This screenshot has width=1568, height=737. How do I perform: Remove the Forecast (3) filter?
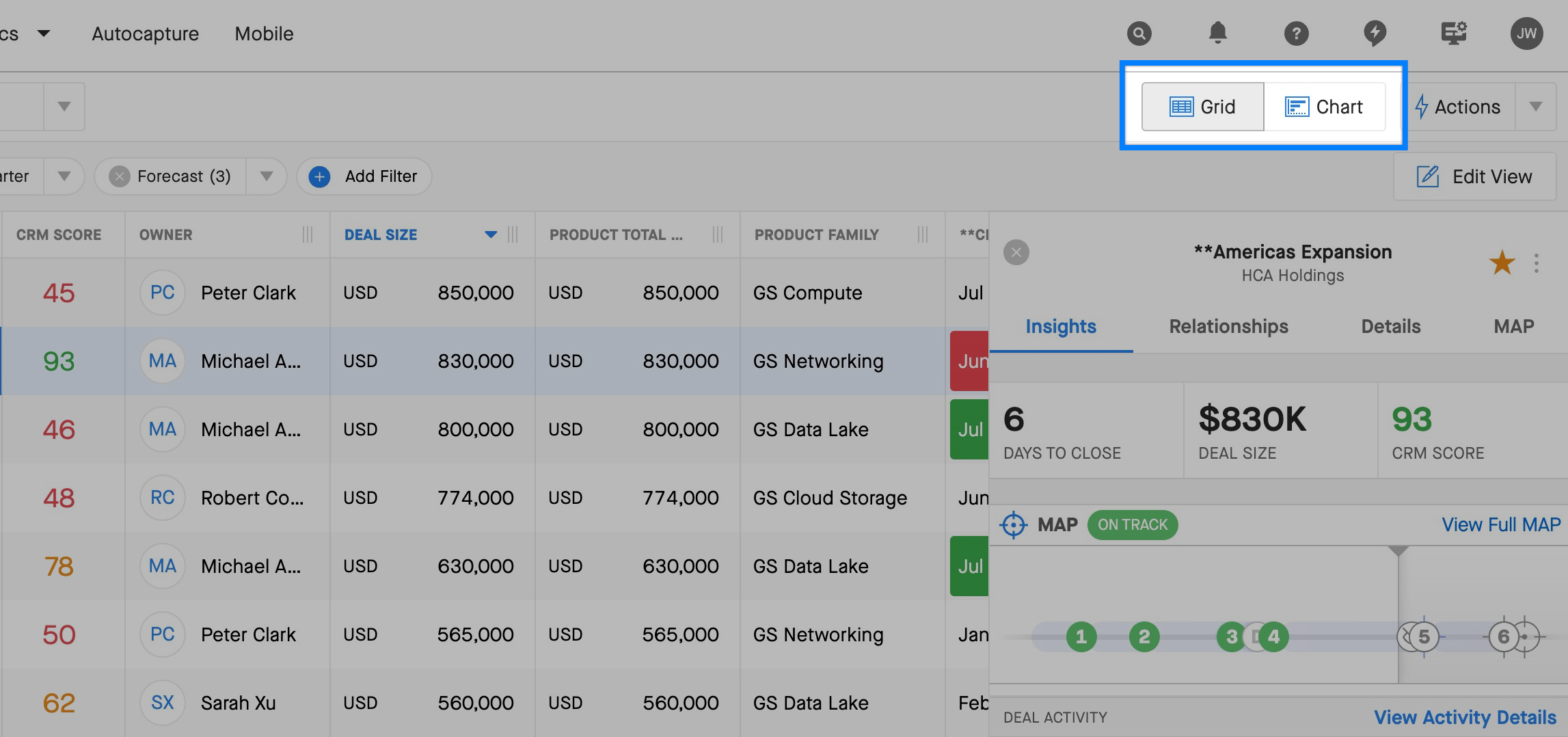click(x=120, y=176)
